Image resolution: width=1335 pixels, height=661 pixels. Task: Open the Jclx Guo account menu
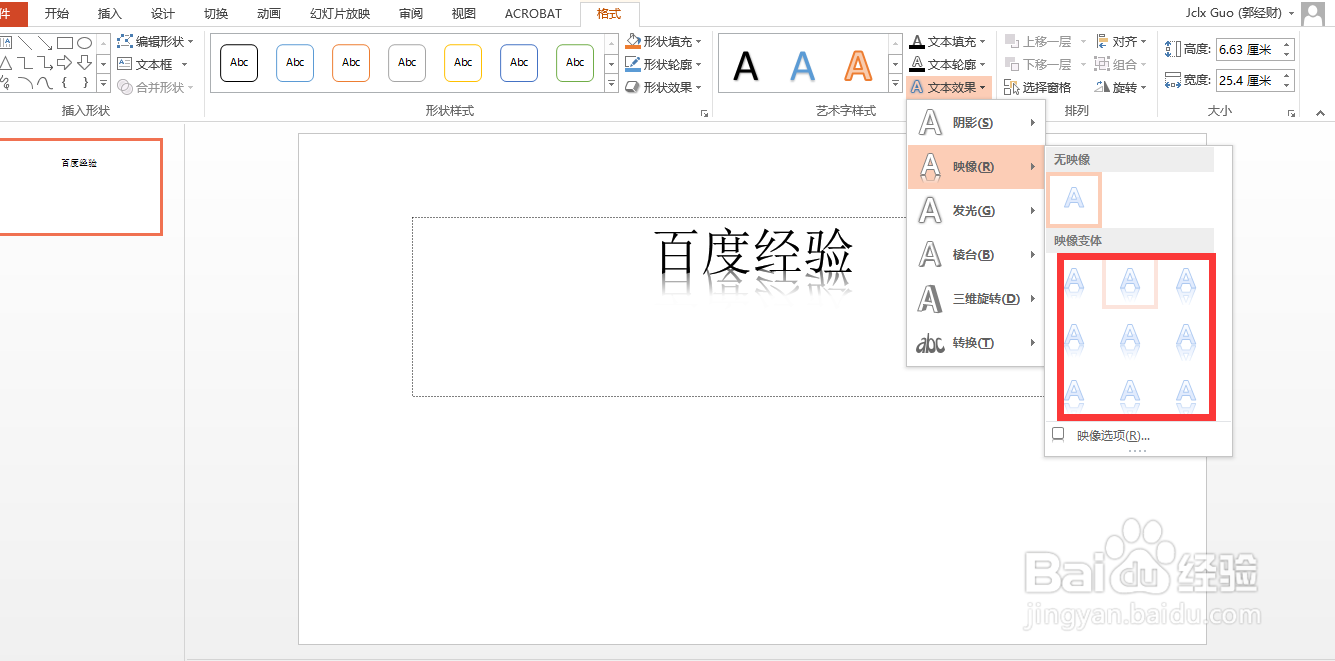click(x=1238, y=13)
